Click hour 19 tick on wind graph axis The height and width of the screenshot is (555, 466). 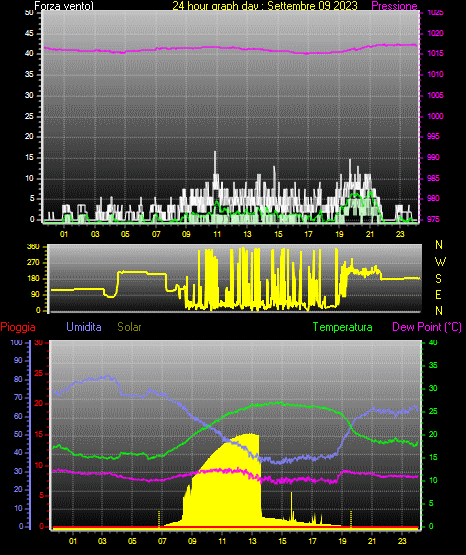(x=339, y=234)
